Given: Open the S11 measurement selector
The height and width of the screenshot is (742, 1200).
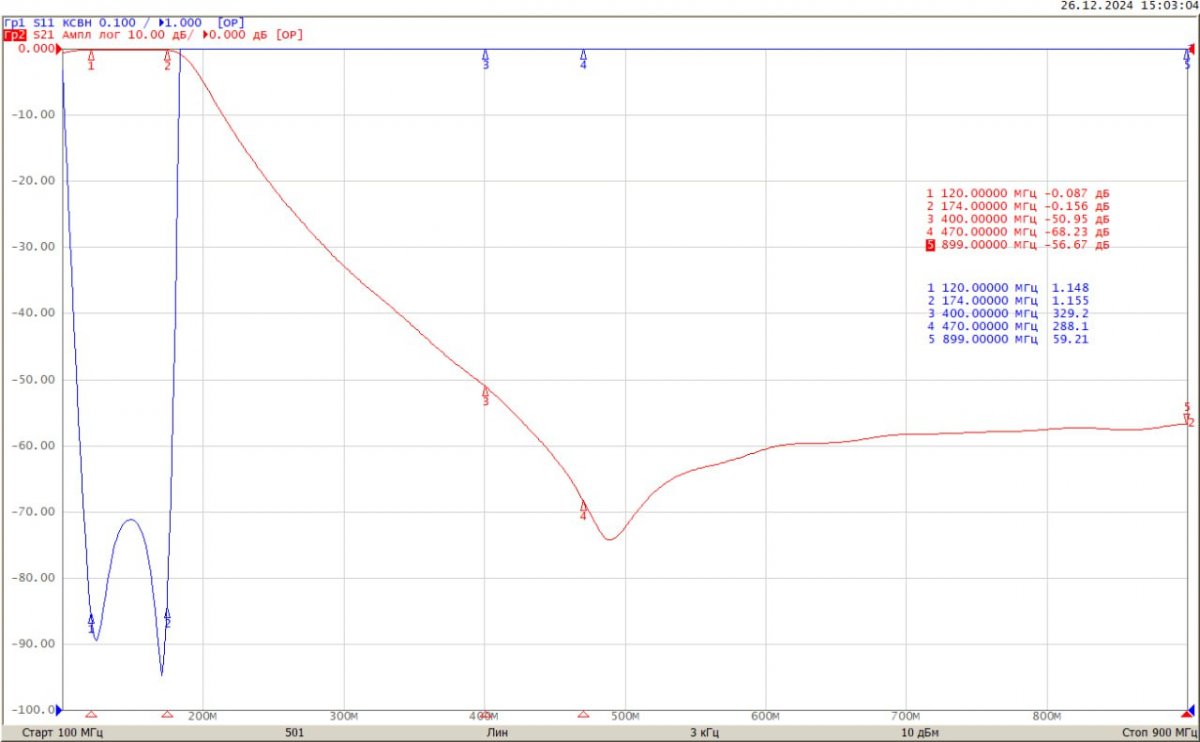Looking at the screenshot, I should click(45, 22).
